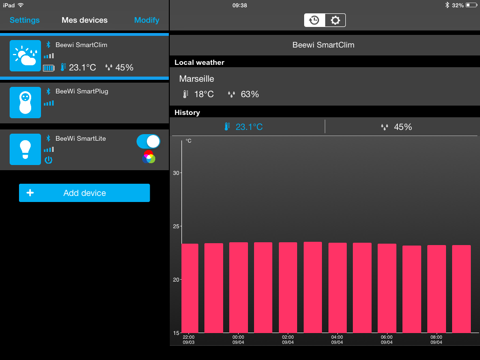Tap the 09:38 status bar clock
The image size is (480, 360).
[240, 5]
